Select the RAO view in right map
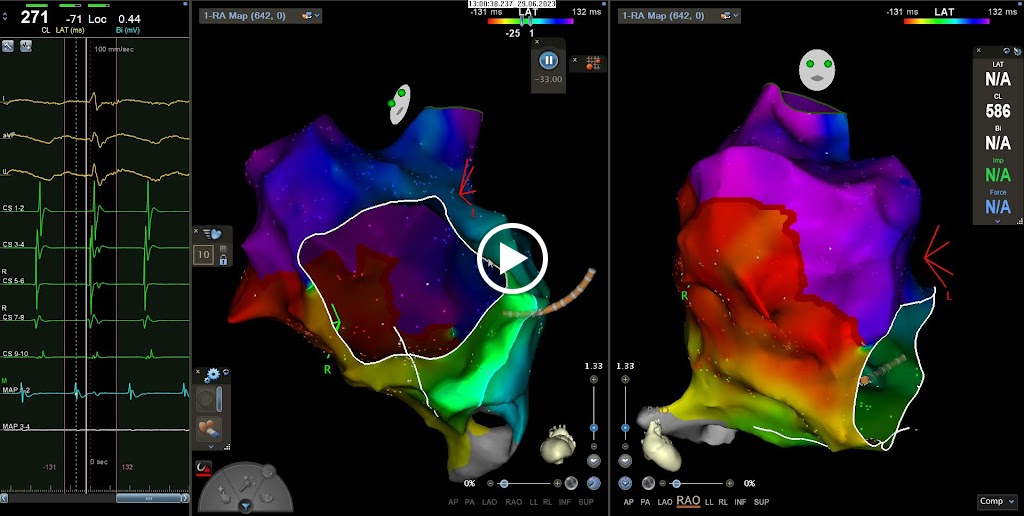This screenshot has height=516, width=1024. point(687,501)
